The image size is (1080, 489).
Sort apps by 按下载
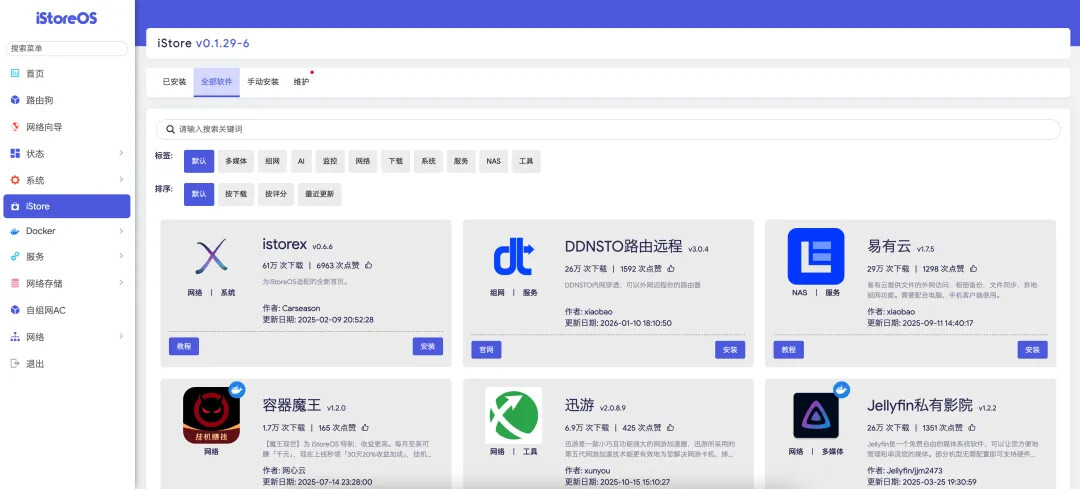(x=235, y=194)
